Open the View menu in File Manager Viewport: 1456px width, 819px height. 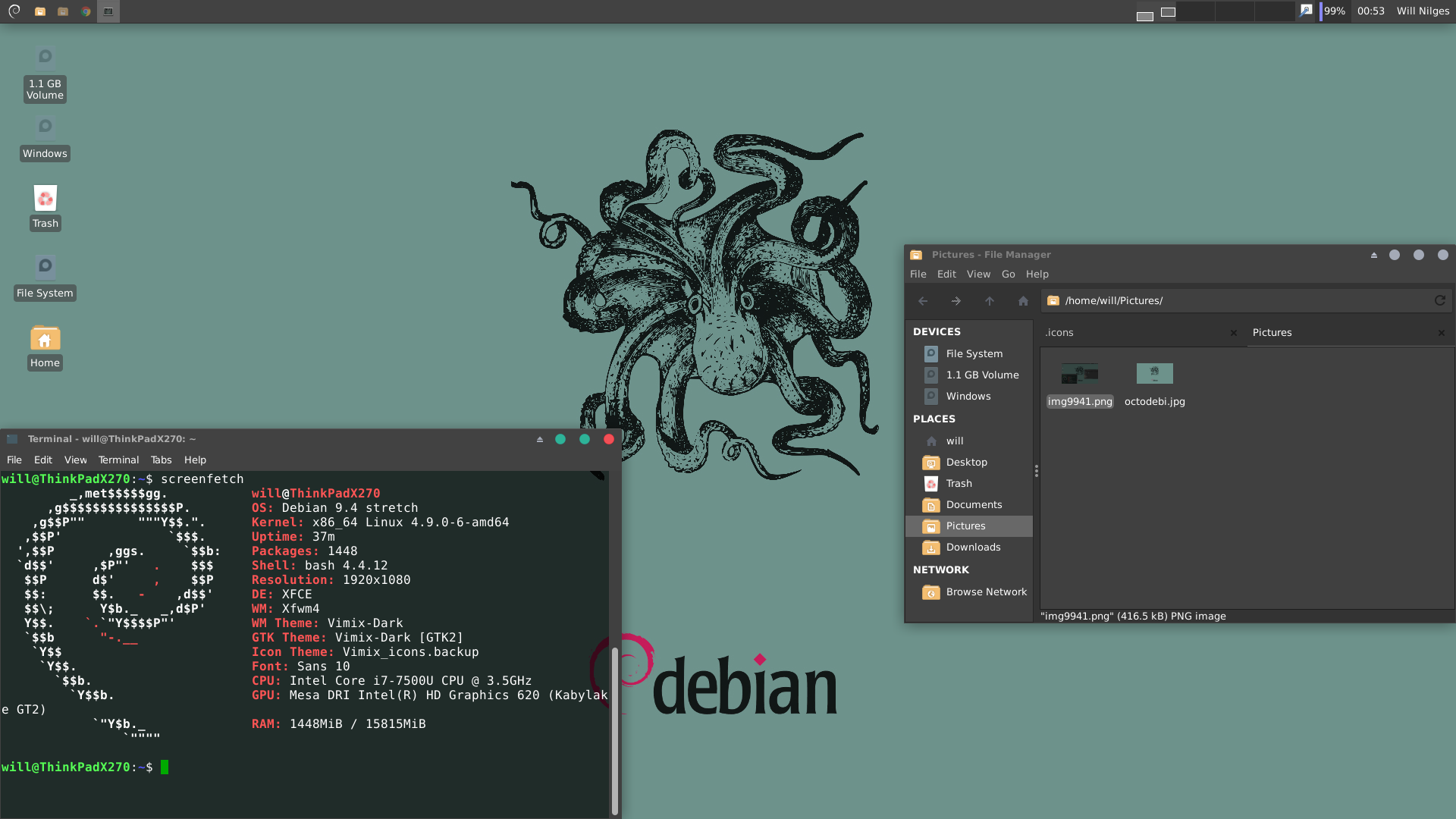(x=978, y=275)
